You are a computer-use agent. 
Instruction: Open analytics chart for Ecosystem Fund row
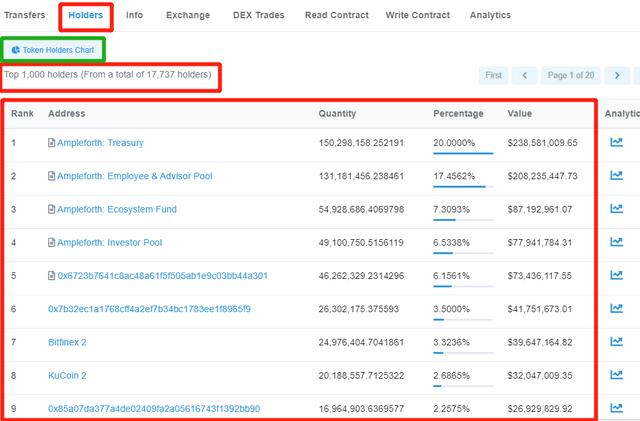(x=616, y=209)
